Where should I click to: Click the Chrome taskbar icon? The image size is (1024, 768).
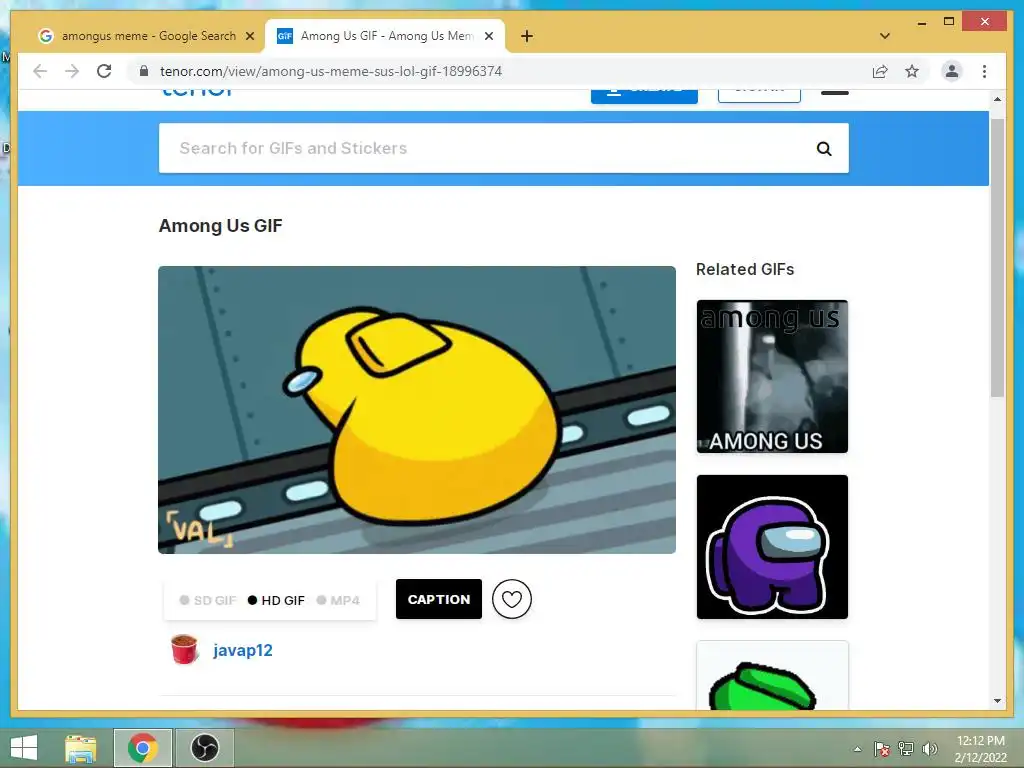click(142, 748)
